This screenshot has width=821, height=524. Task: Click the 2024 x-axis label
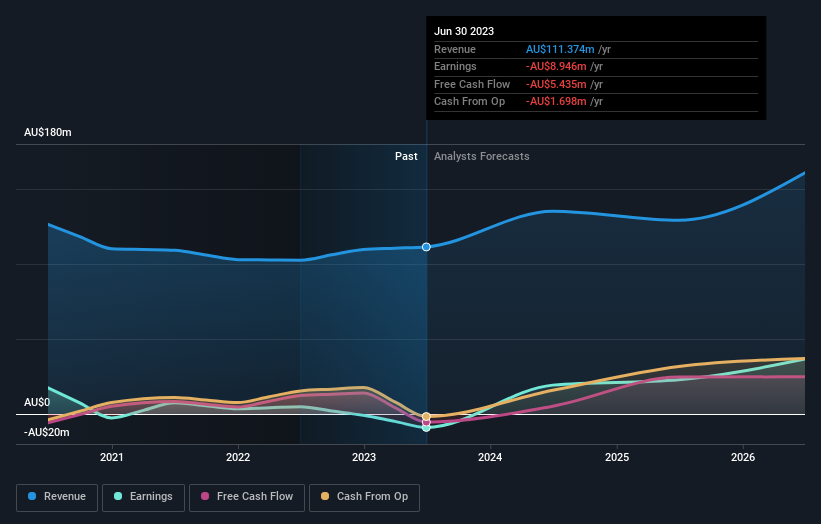[x=490, y=457]
